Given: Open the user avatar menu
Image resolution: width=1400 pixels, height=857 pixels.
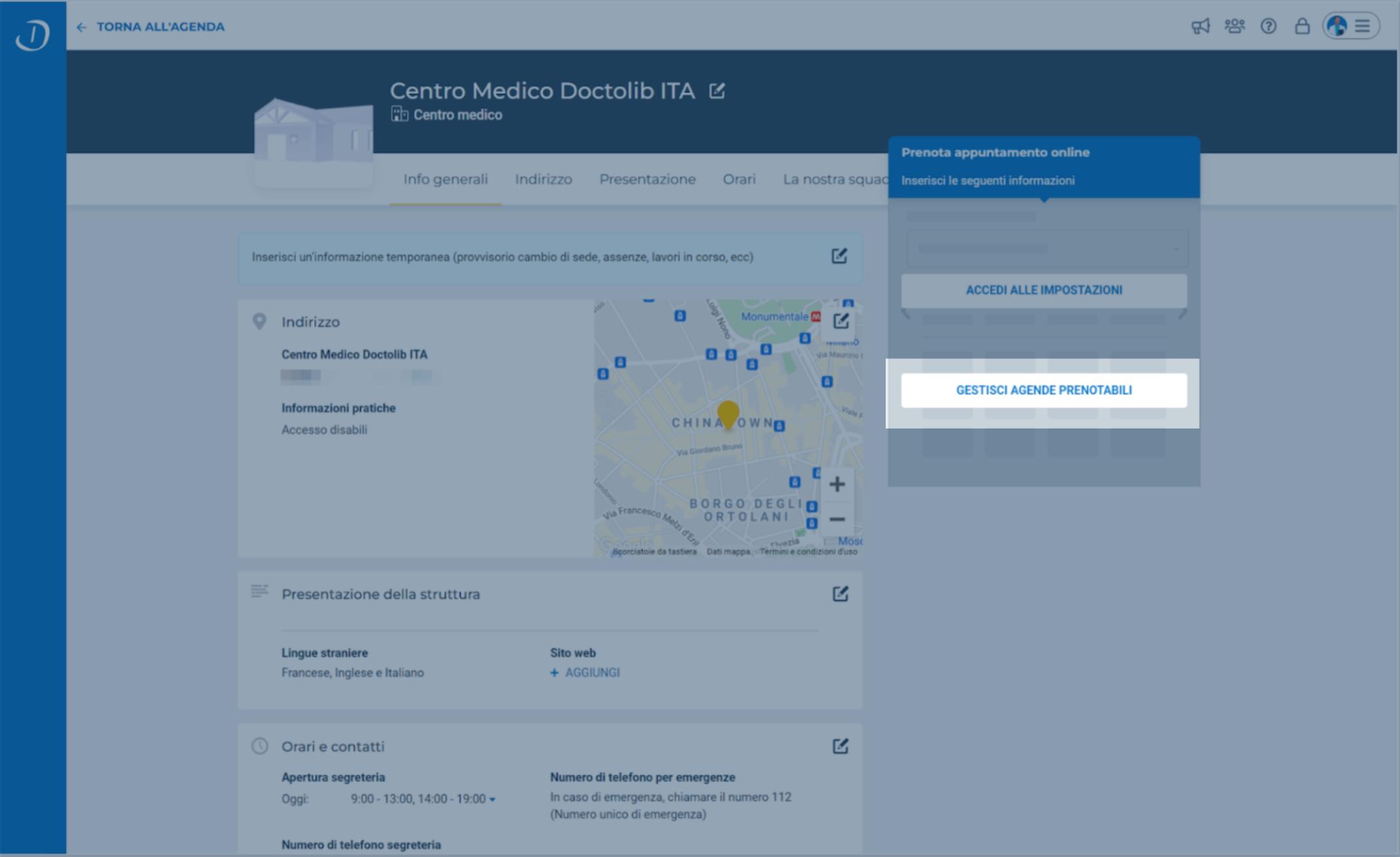Looking at the screenshot, I should click(x=1351, y=26).
